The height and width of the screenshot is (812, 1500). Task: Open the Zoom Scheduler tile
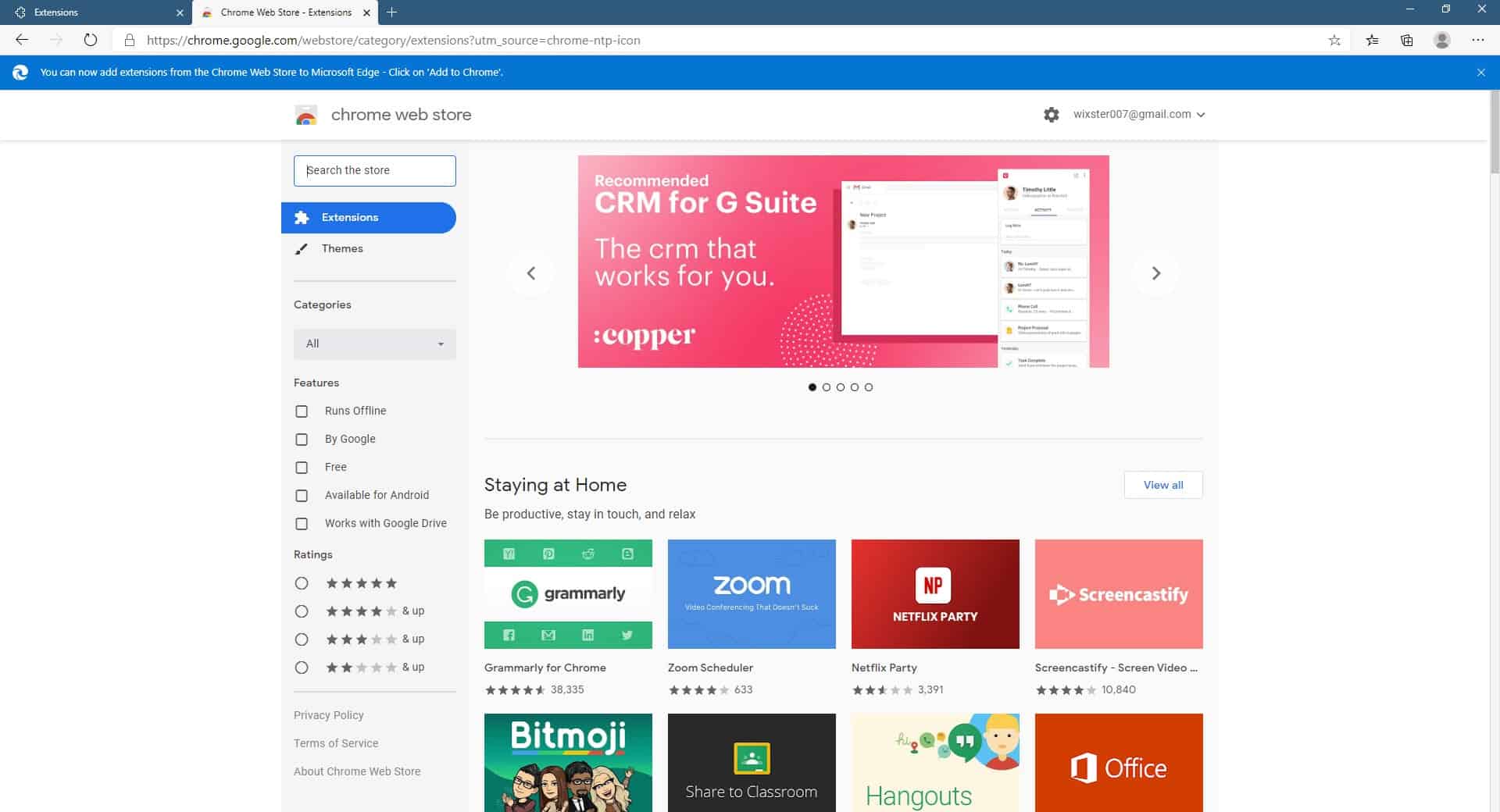pyautogui.click(x=752, y=594)
